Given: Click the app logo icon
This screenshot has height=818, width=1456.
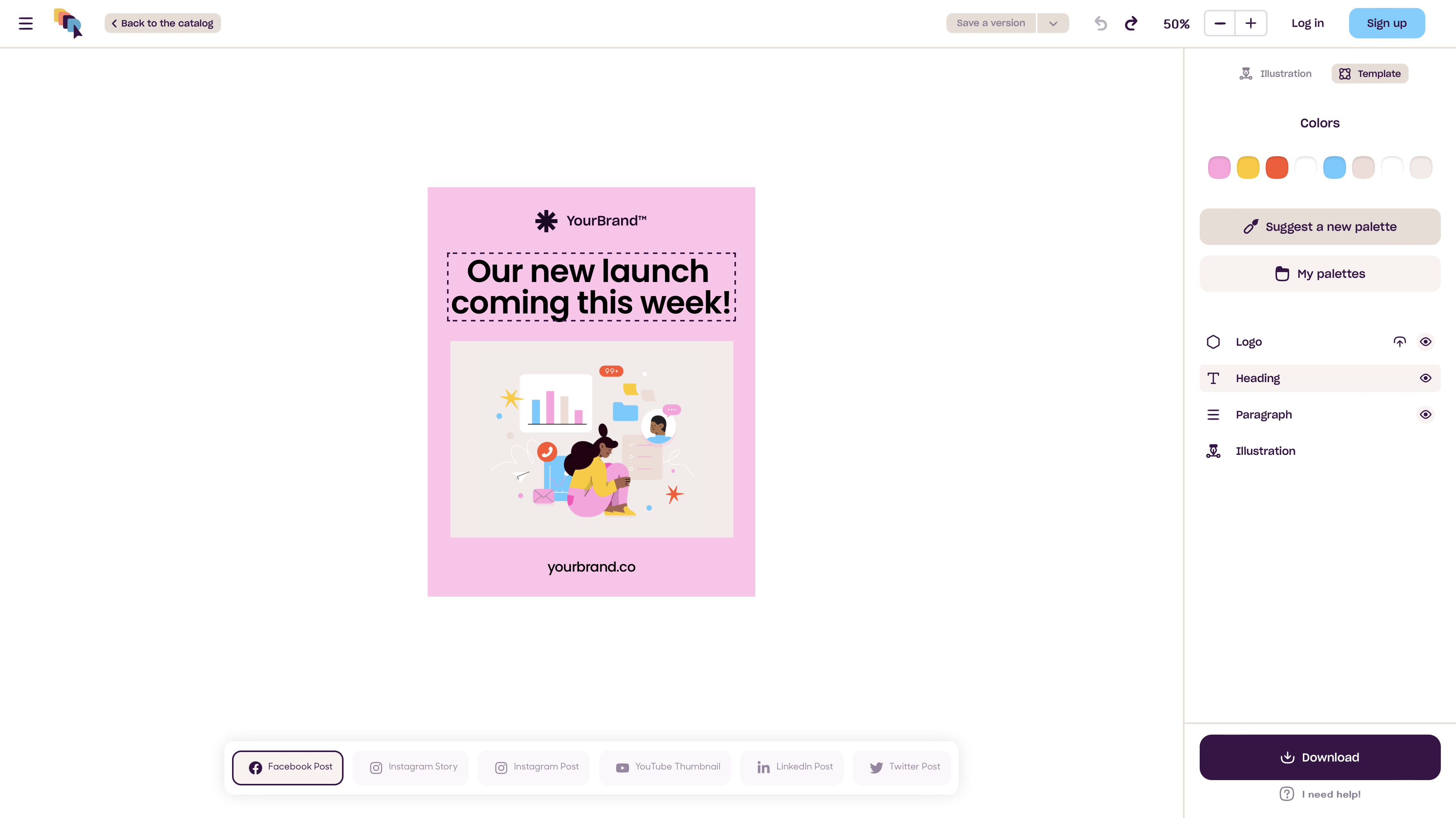Looking at the screenshot, I should coord(68,23).
